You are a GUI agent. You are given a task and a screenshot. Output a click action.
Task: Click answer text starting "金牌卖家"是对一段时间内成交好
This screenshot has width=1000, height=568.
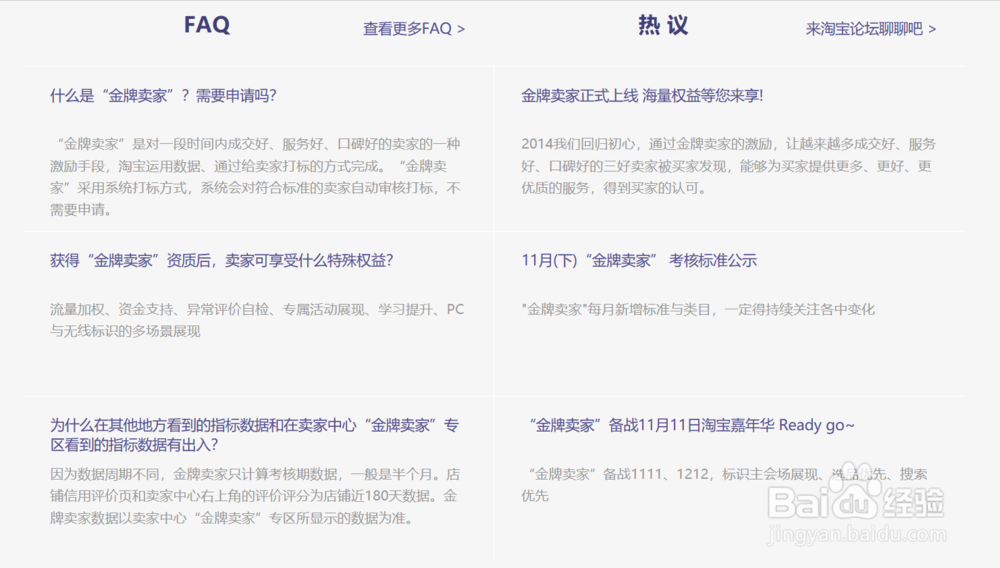pos(255,177)
